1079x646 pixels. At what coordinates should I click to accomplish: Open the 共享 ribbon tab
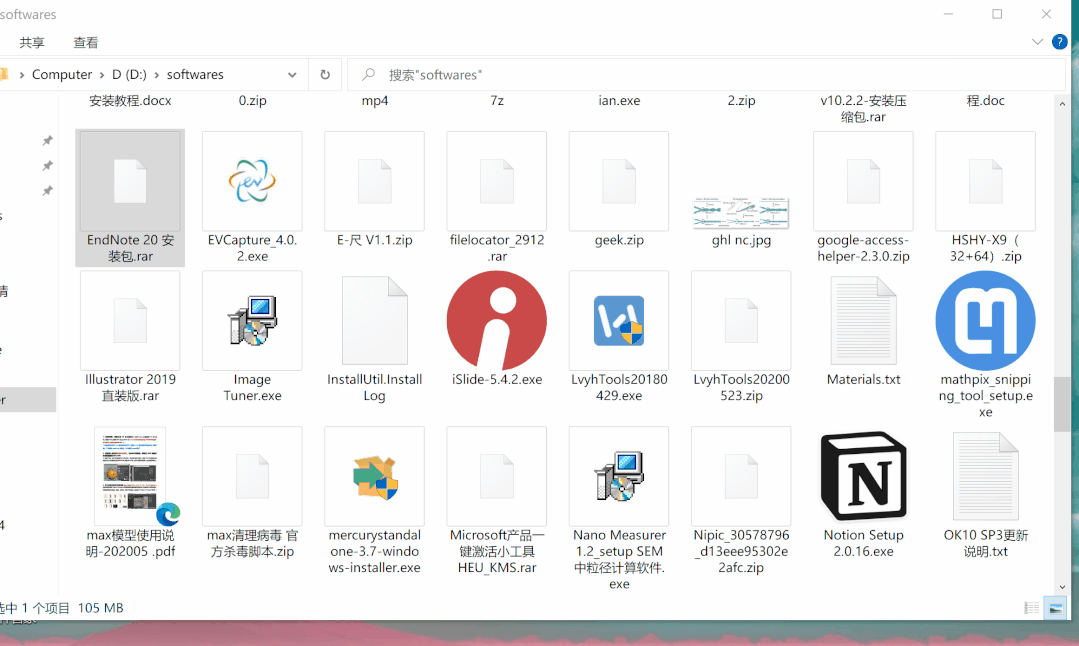tap(32, 43)
